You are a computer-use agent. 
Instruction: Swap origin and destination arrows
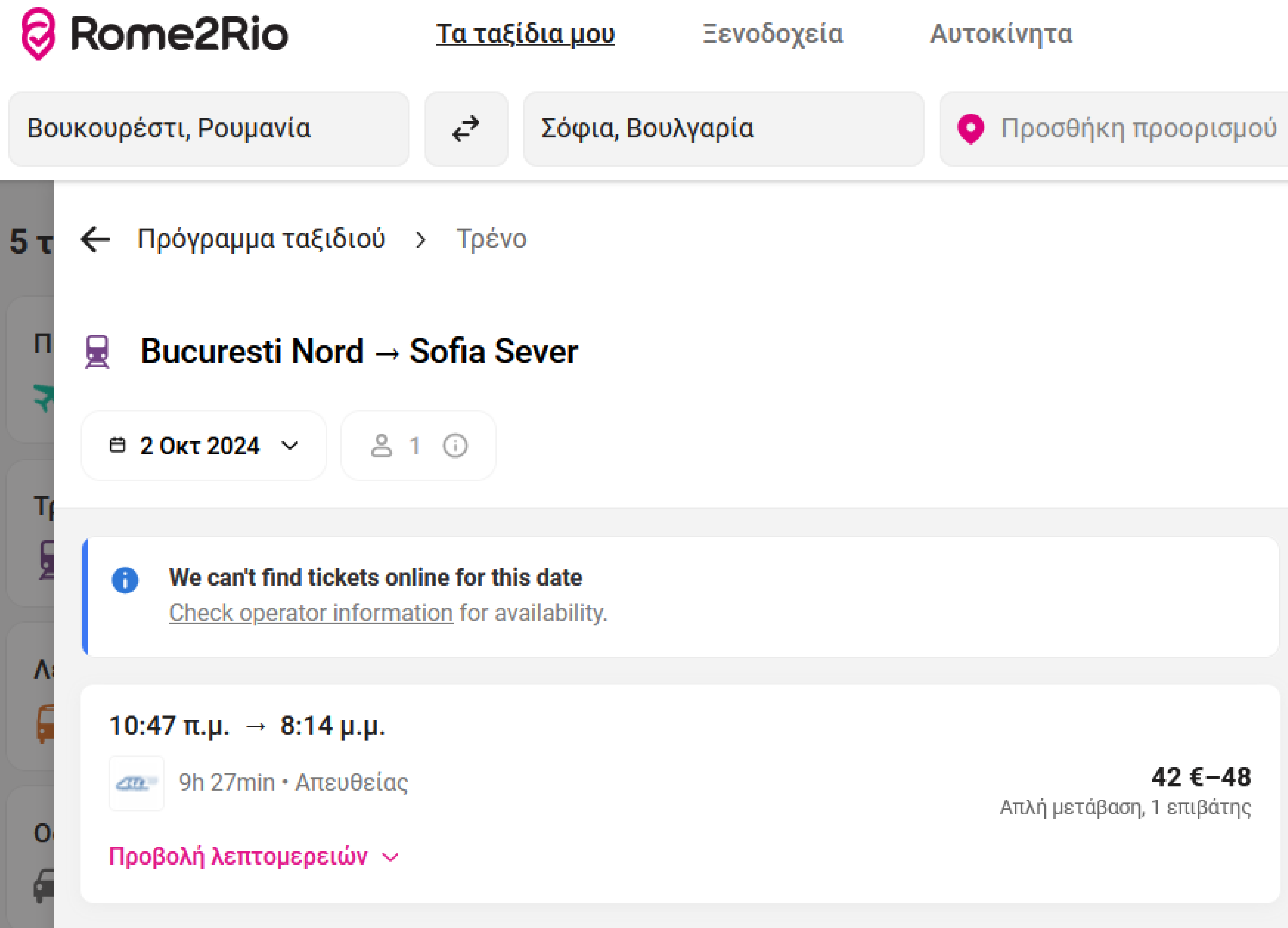466,129
